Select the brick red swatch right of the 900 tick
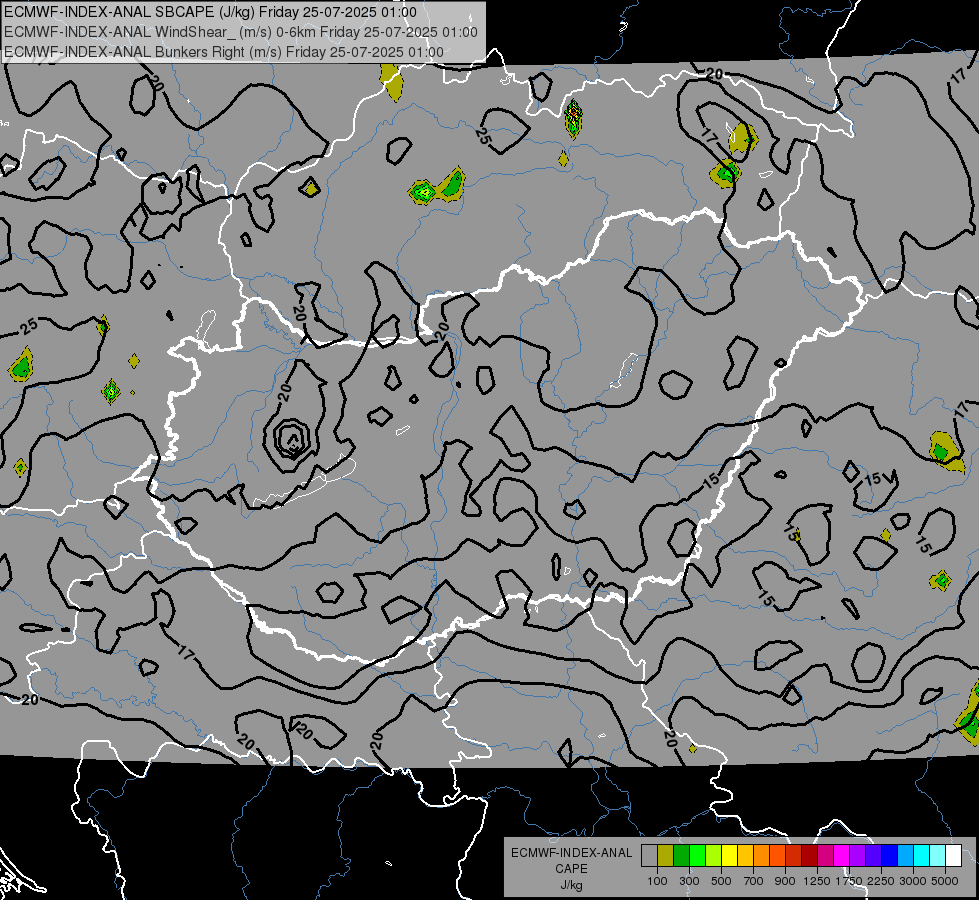Viewport: 979px width, 900px height. point(794,856)
